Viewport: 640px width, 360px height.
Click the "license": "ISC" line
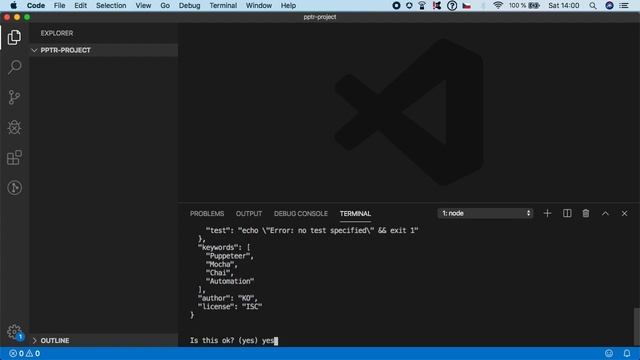(230, 307)
